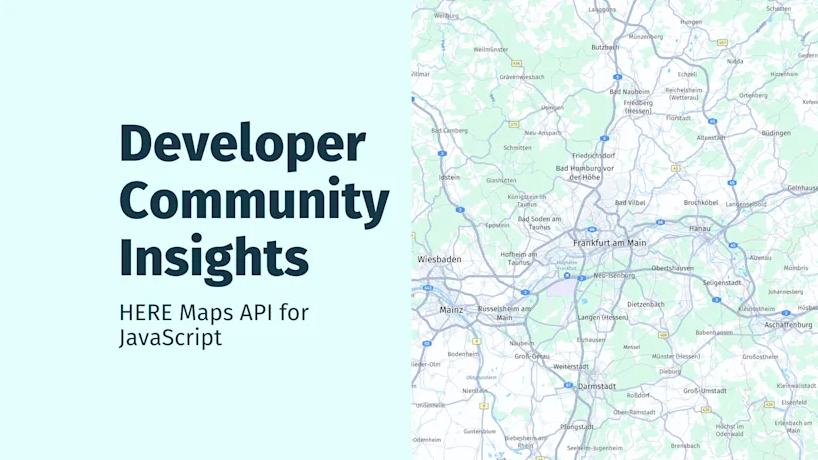Click the Seligenstadt town label
Viewport: 818px width, 460px height.
[721, 283]
